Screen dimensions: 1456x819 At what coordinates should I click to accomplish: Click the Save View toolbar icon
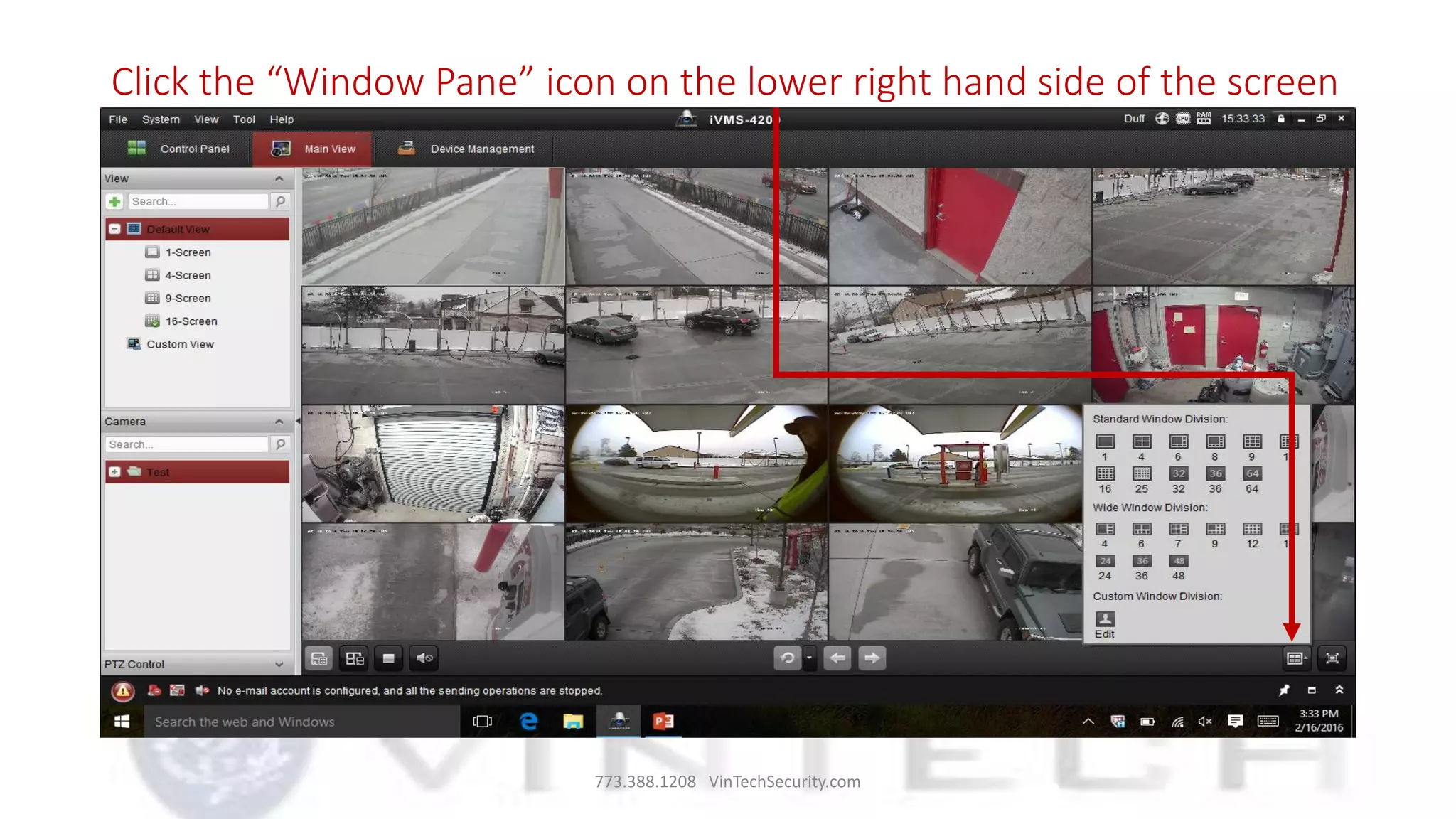[x=319, y=658]
